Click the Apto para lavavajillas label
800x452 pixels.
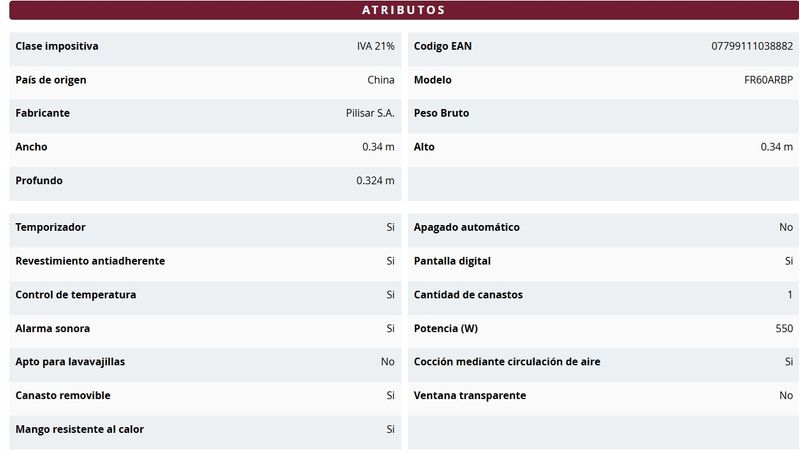coord(70,362)
